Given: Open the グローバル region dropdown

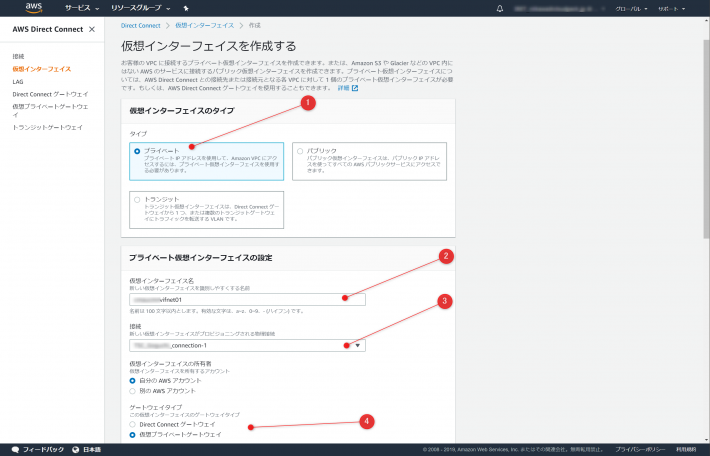Looking at the screenshot, I should point(631,9).
